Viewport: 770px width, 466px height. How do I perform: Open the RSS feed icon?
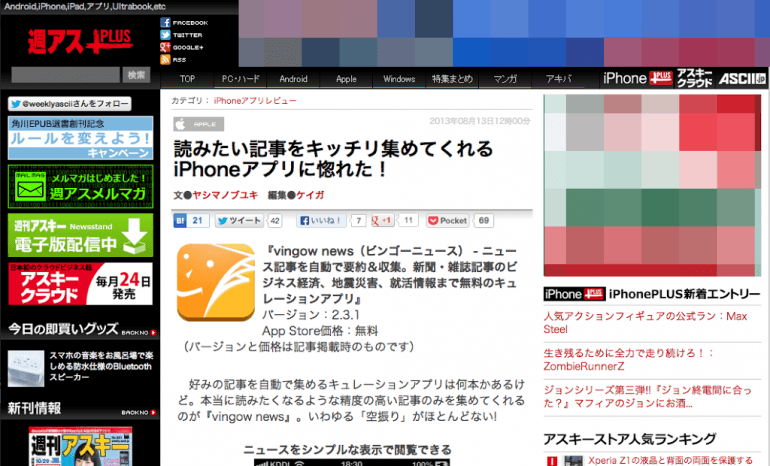tap(165, 59)
